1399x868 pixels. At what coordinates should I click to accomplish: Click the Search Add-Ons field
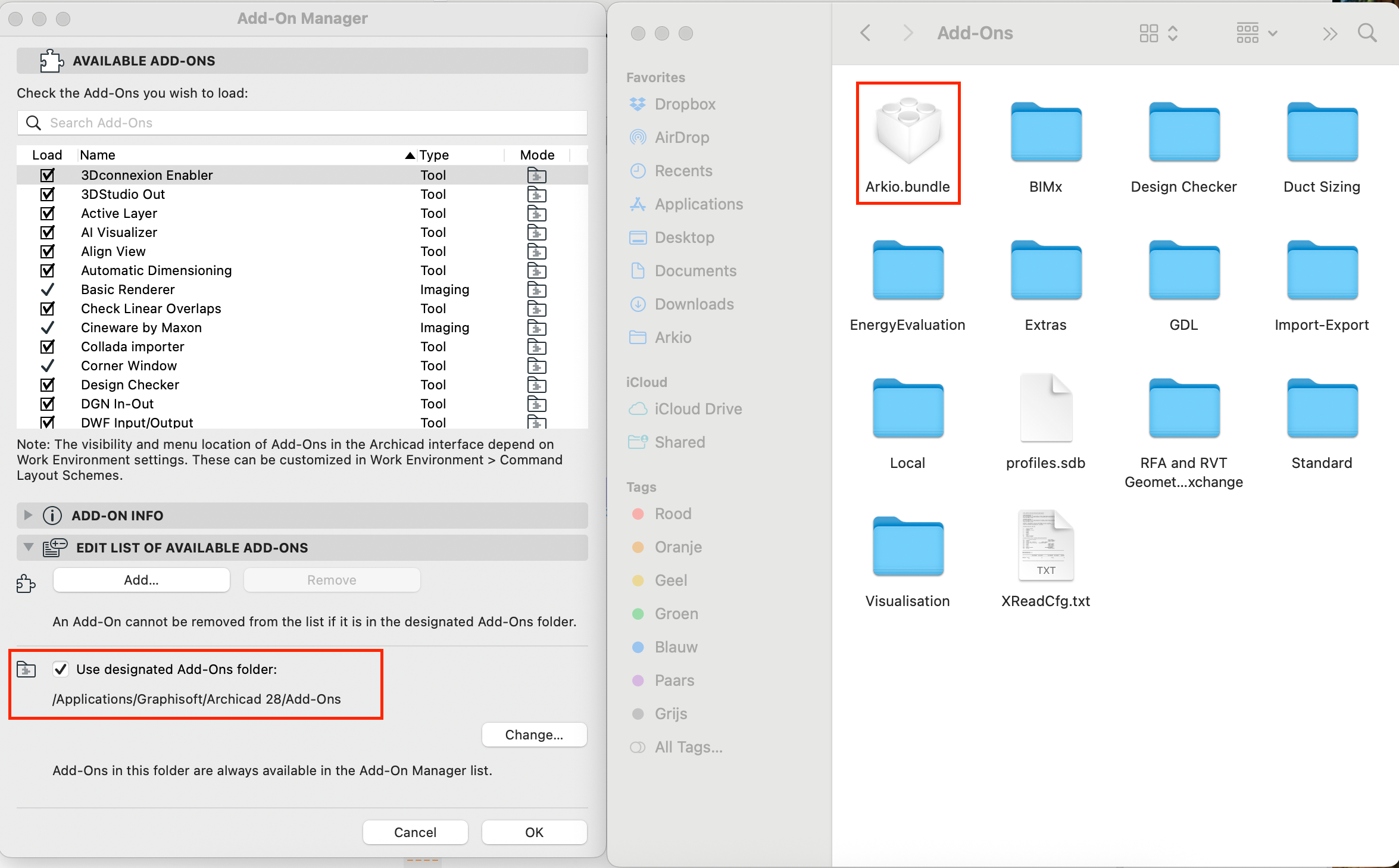coord(302,123)
